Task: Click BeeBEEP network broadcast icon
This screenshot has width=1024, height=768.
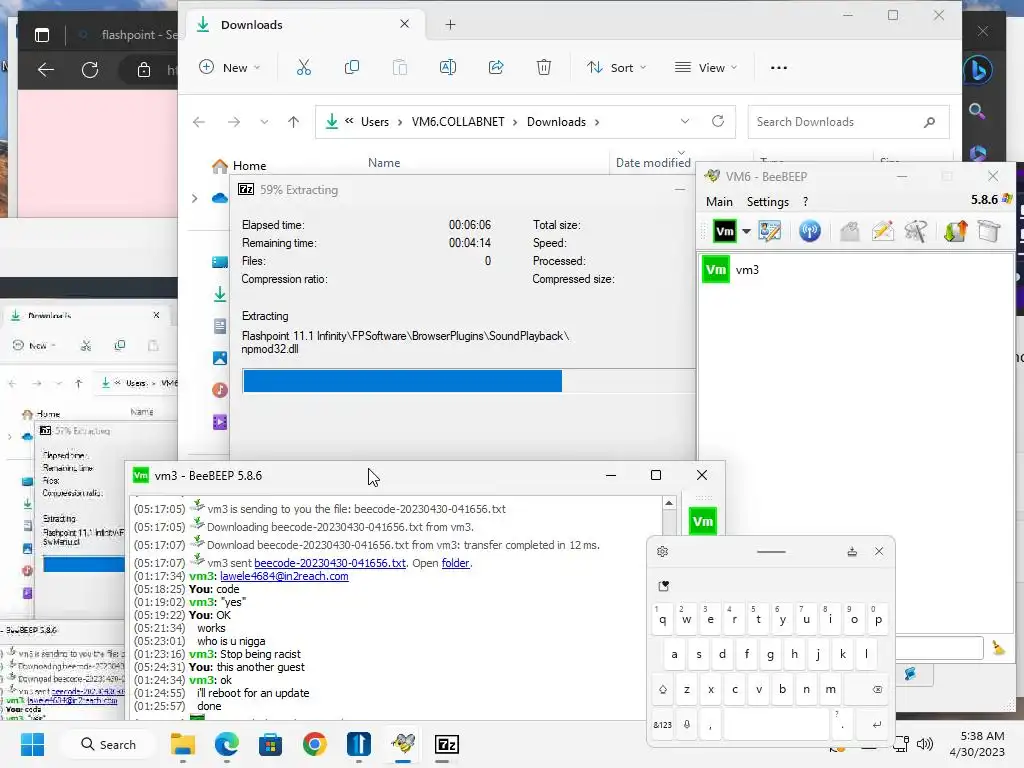Action: click(x=810, y=231)
